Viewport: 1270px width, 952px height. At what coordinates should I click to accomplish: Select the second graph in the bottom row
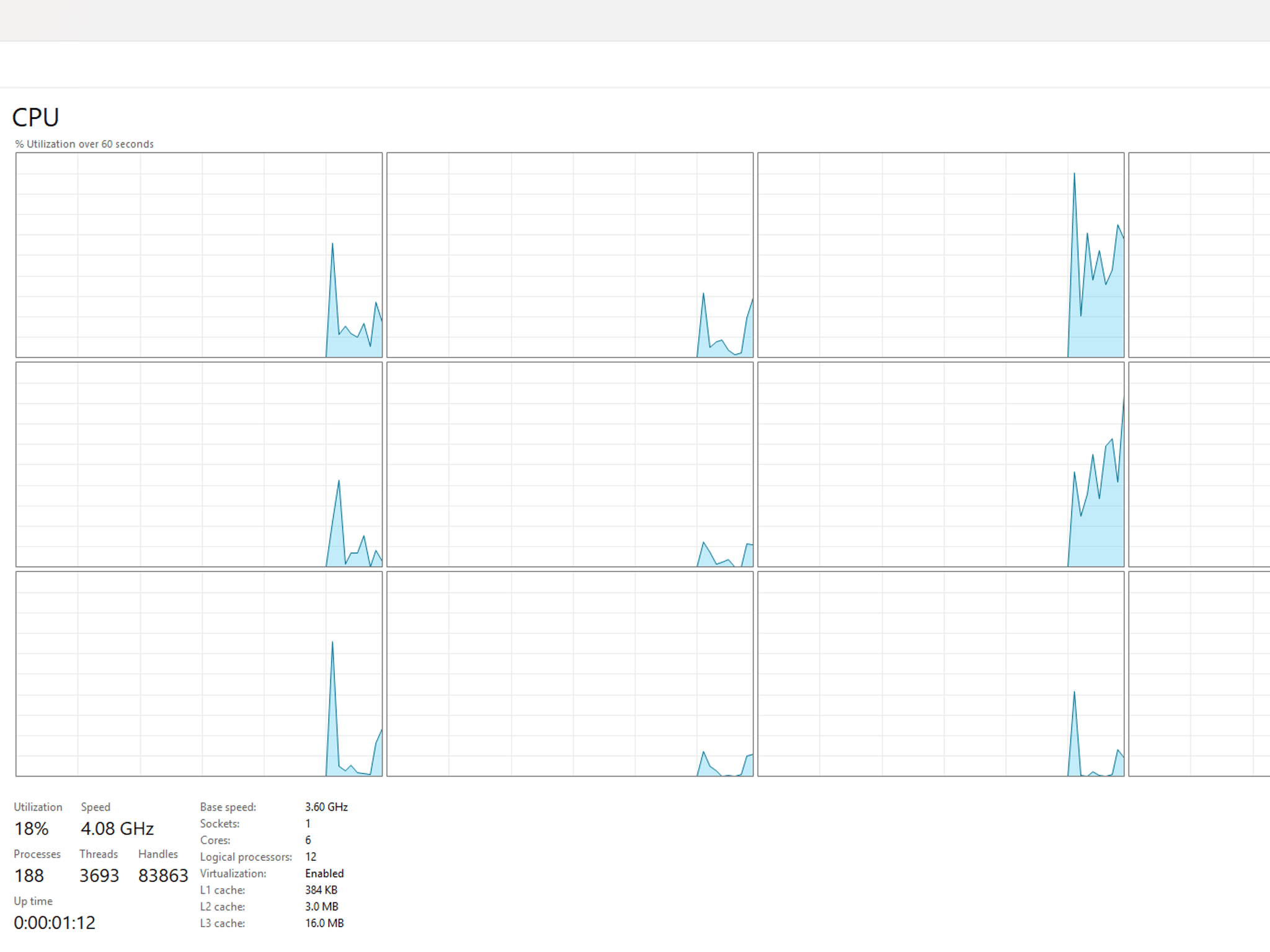(570, 674)
